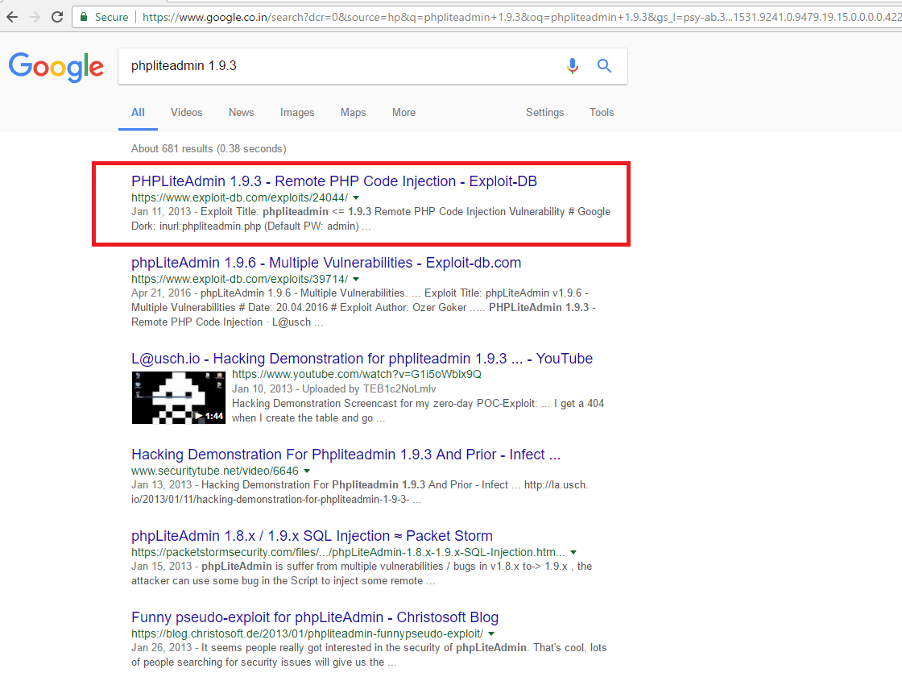
Task: Click the browser back arrow
Action: [x=12, y=17]
